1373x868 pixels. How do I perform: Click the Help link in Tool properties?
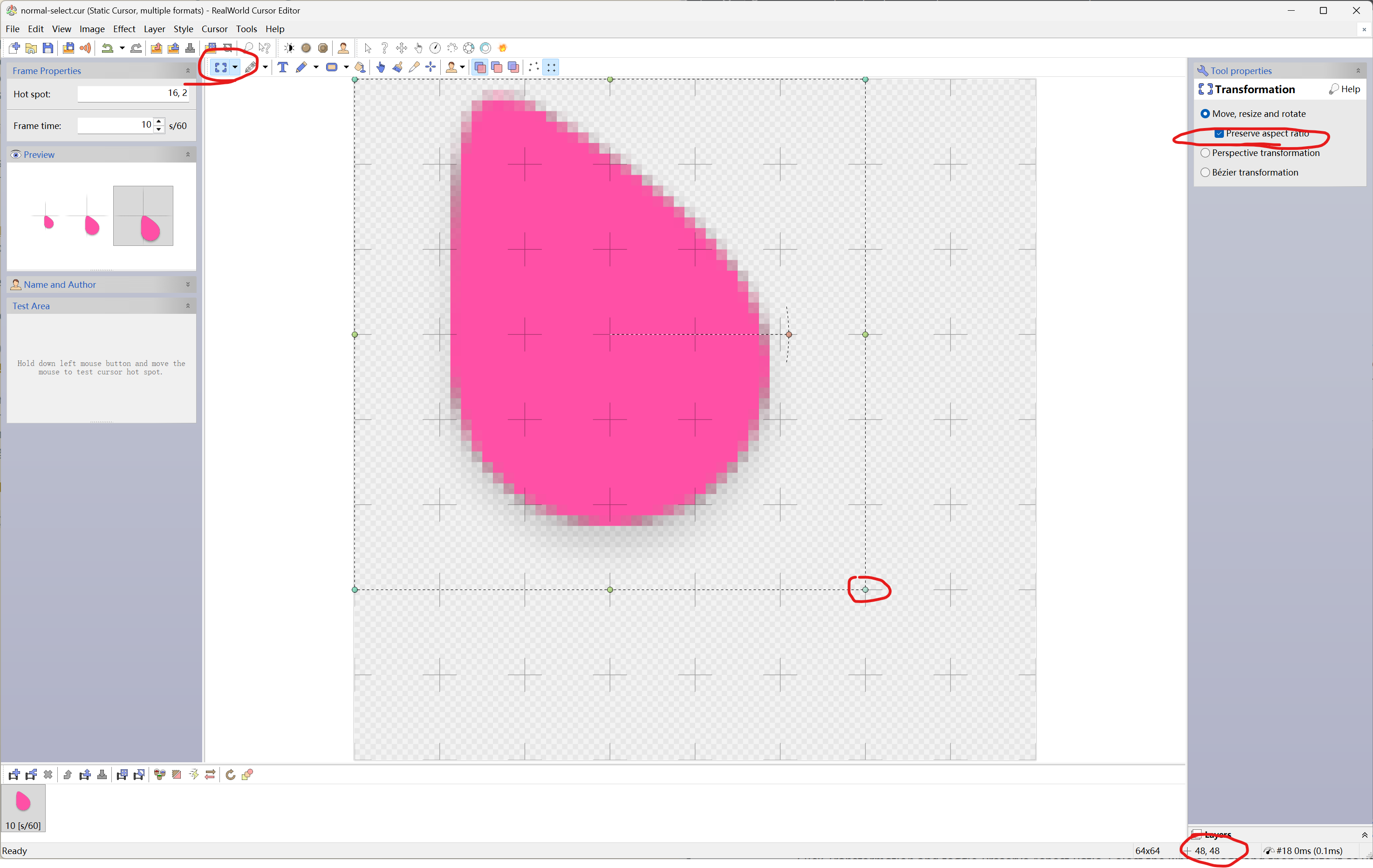[x=1345, y=89]
